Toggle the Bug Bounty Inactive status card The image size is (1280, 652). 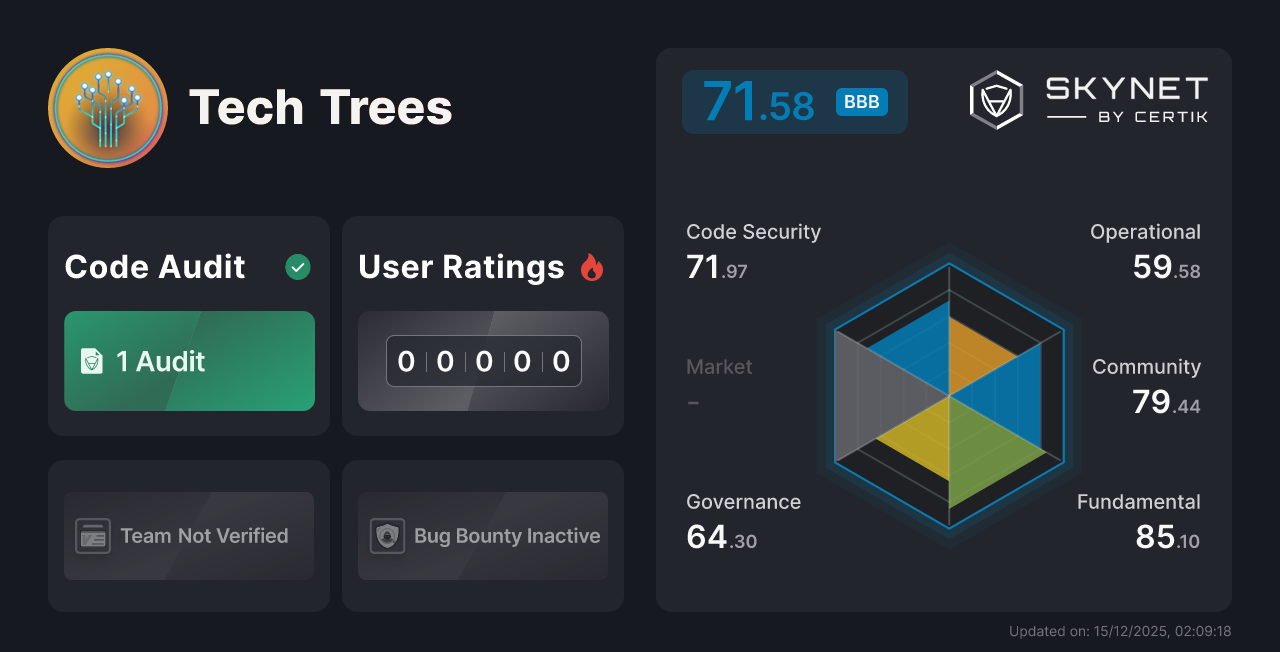pyautogui.click(x=482, y=536)
